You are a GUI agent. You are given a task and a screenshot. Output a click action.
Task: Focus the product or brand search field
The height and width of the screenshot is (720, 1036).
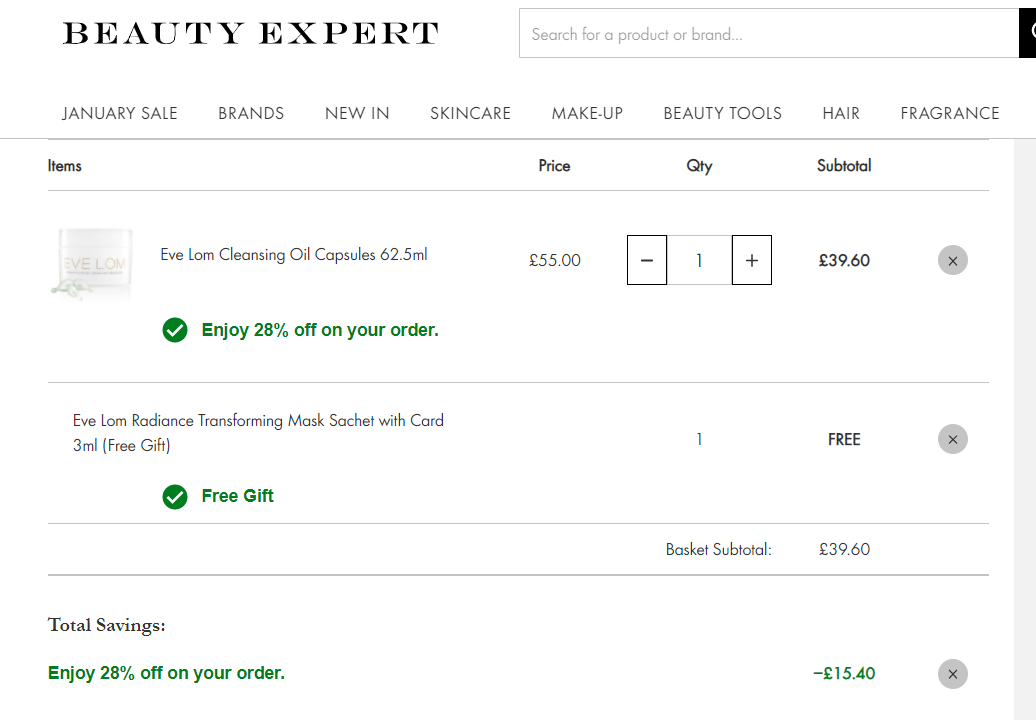[769, 34]
